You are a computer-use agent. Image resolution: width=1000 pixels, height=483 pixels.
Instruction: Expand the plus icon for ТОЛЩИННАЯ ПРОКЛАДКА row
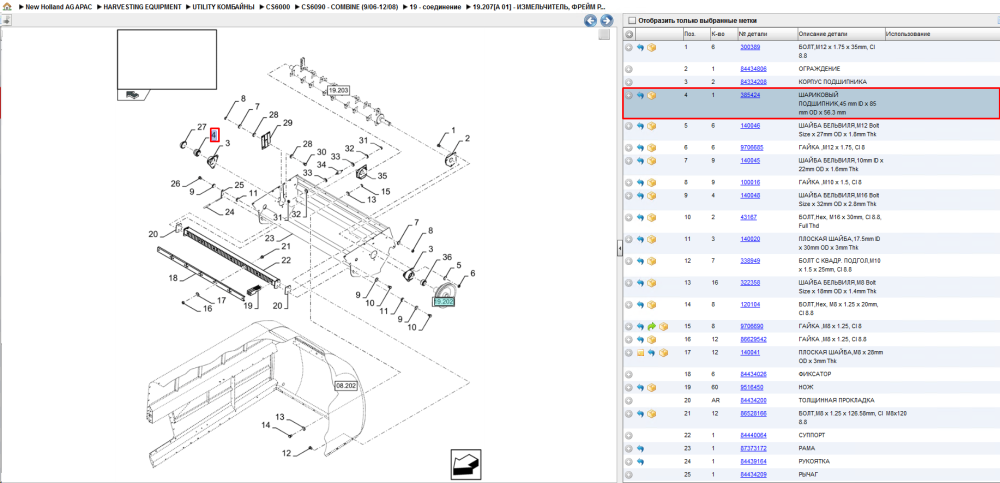click(629, 401)
